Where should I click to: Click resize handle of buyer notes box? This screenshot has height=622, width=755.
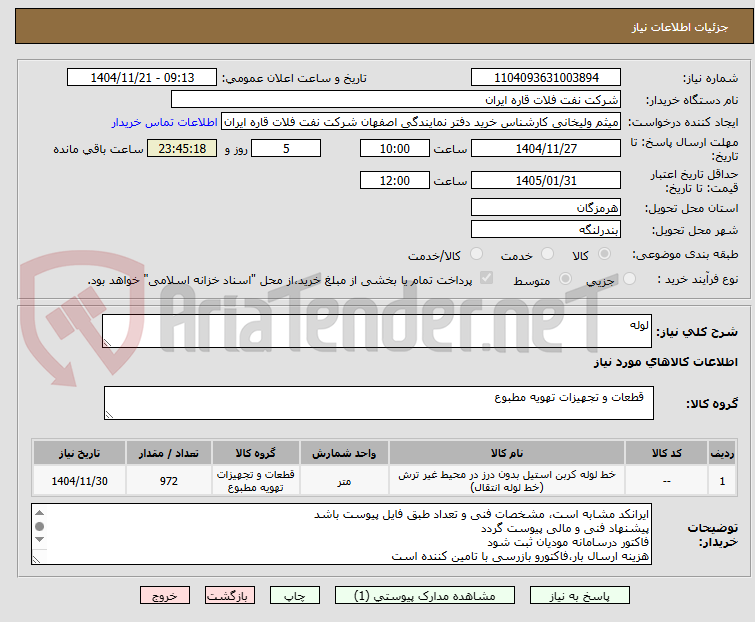click(36, 559)
